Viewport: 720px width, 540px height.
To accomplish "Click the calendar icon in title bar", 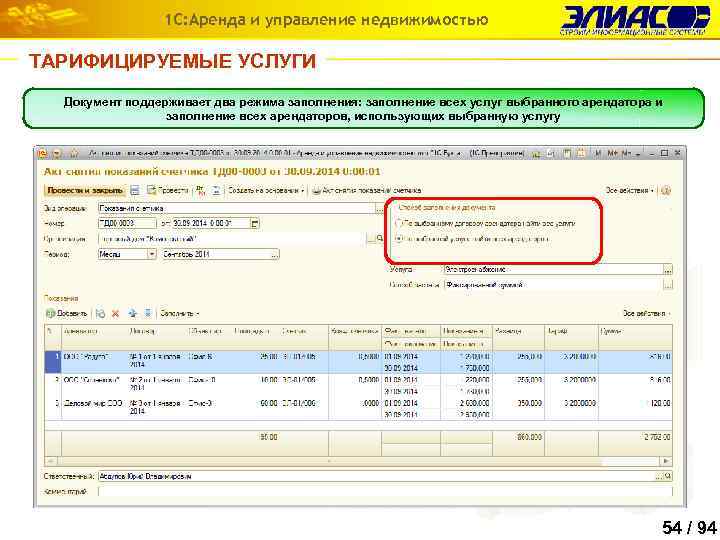I will [x=580, y=153].
